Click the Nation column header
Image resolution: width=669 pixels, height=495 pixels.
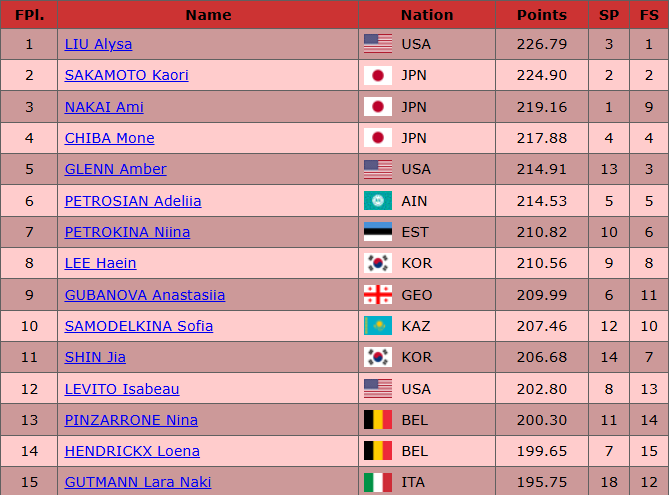click(x=427, y=15)
